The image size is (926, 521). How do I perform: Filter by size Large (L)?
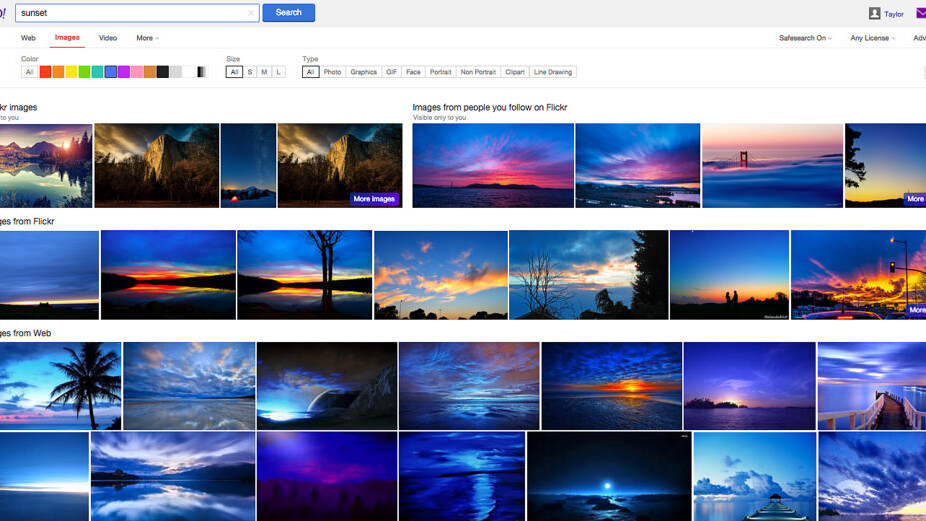(278, 72)
